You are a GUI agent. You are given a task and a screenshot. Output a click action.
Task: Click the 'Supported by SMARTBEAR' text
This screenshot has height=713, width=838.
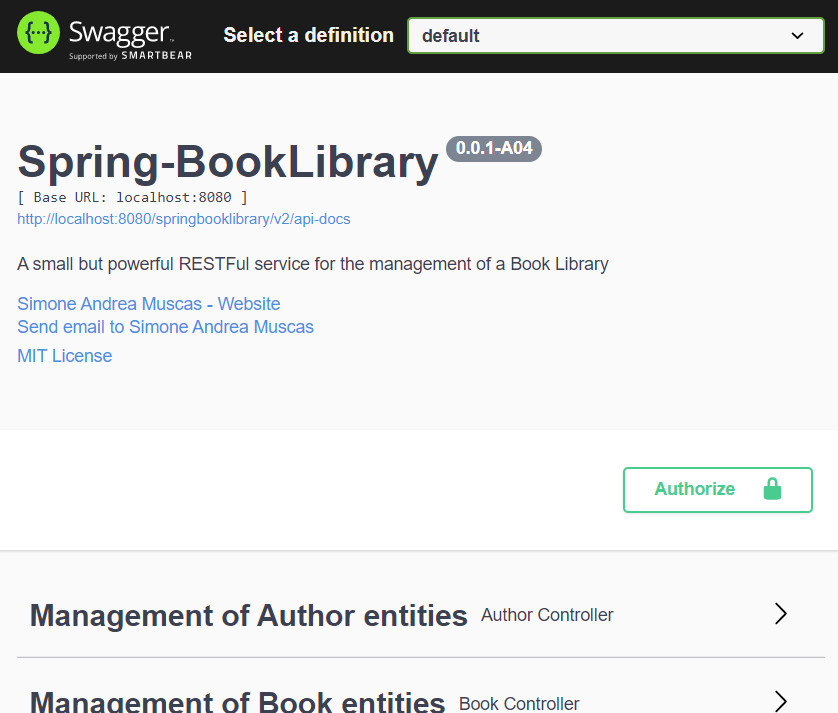pyautogui.click(x=130, y=56)
